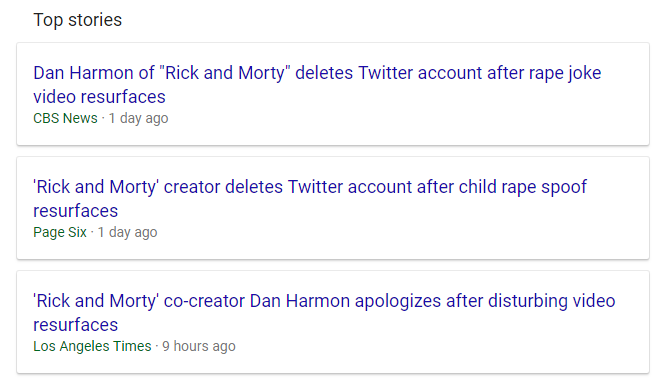
Task: Click the Los Angeles Times source label
Action: 92,346
